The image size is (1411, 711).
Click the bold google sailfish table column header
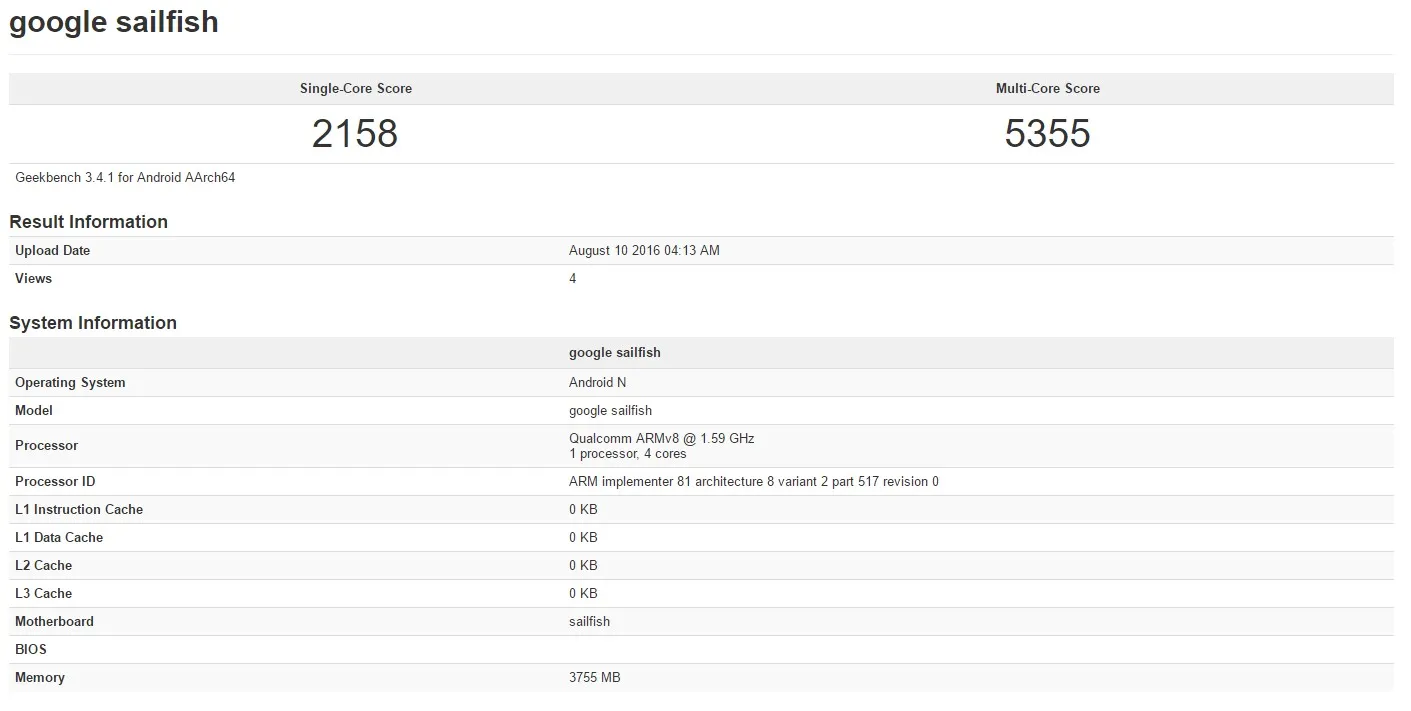tap(614, 353)
